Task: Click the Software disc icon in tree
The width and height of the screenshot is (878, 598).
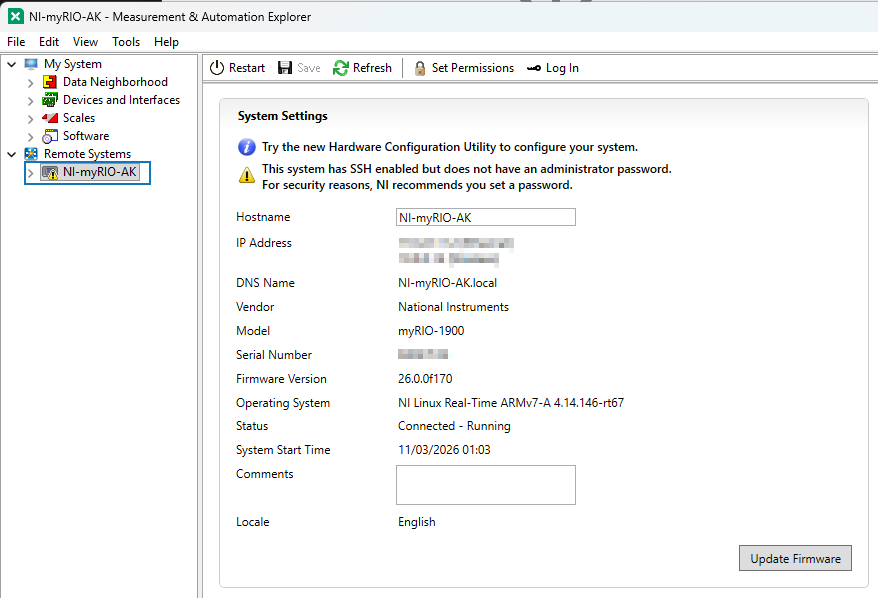Action: 50,136
